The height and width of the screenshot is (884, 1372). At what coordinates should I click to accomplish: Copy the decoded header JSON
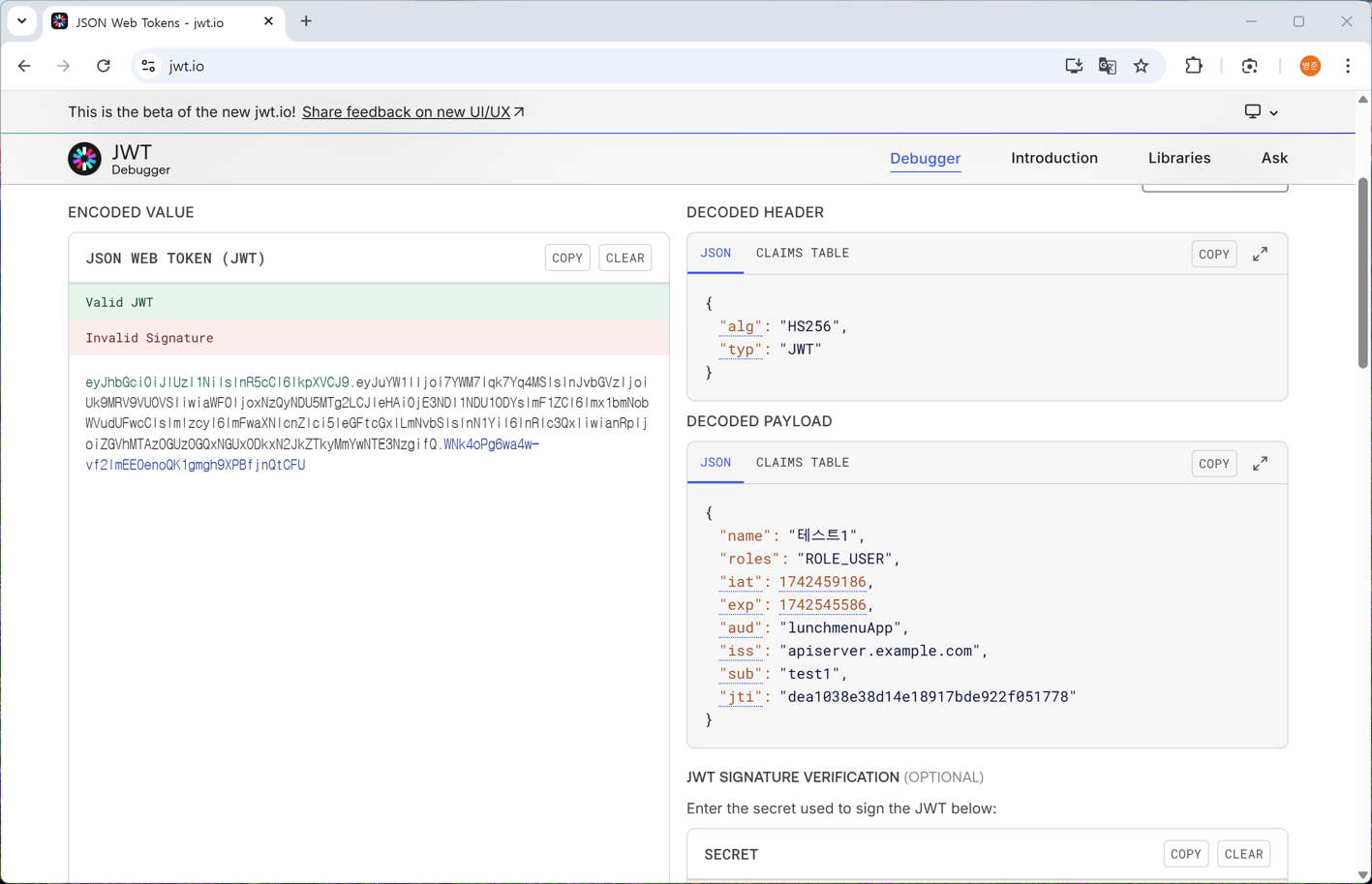coord(1213,254)
